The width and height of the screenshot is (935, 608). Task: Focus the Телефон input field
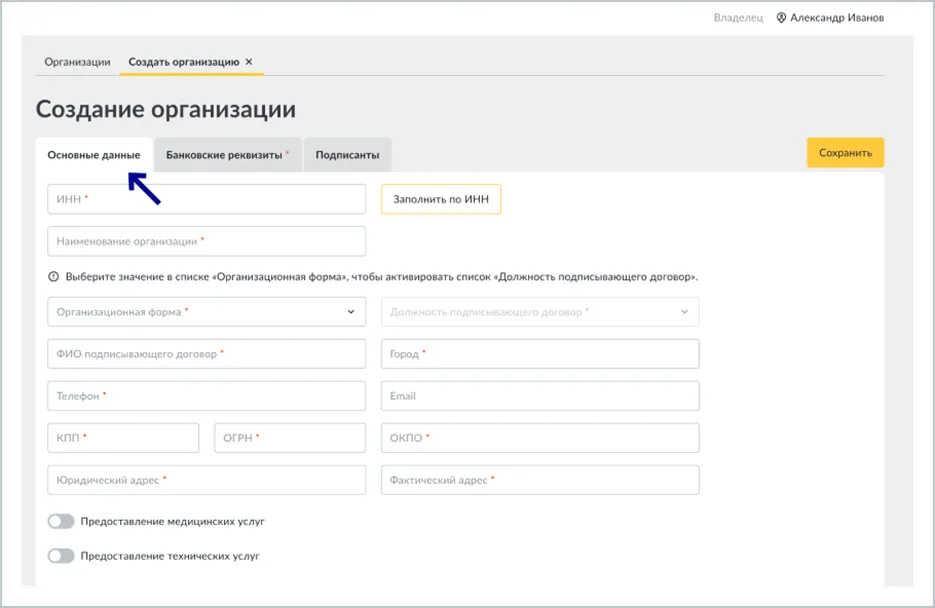[206, 396]
